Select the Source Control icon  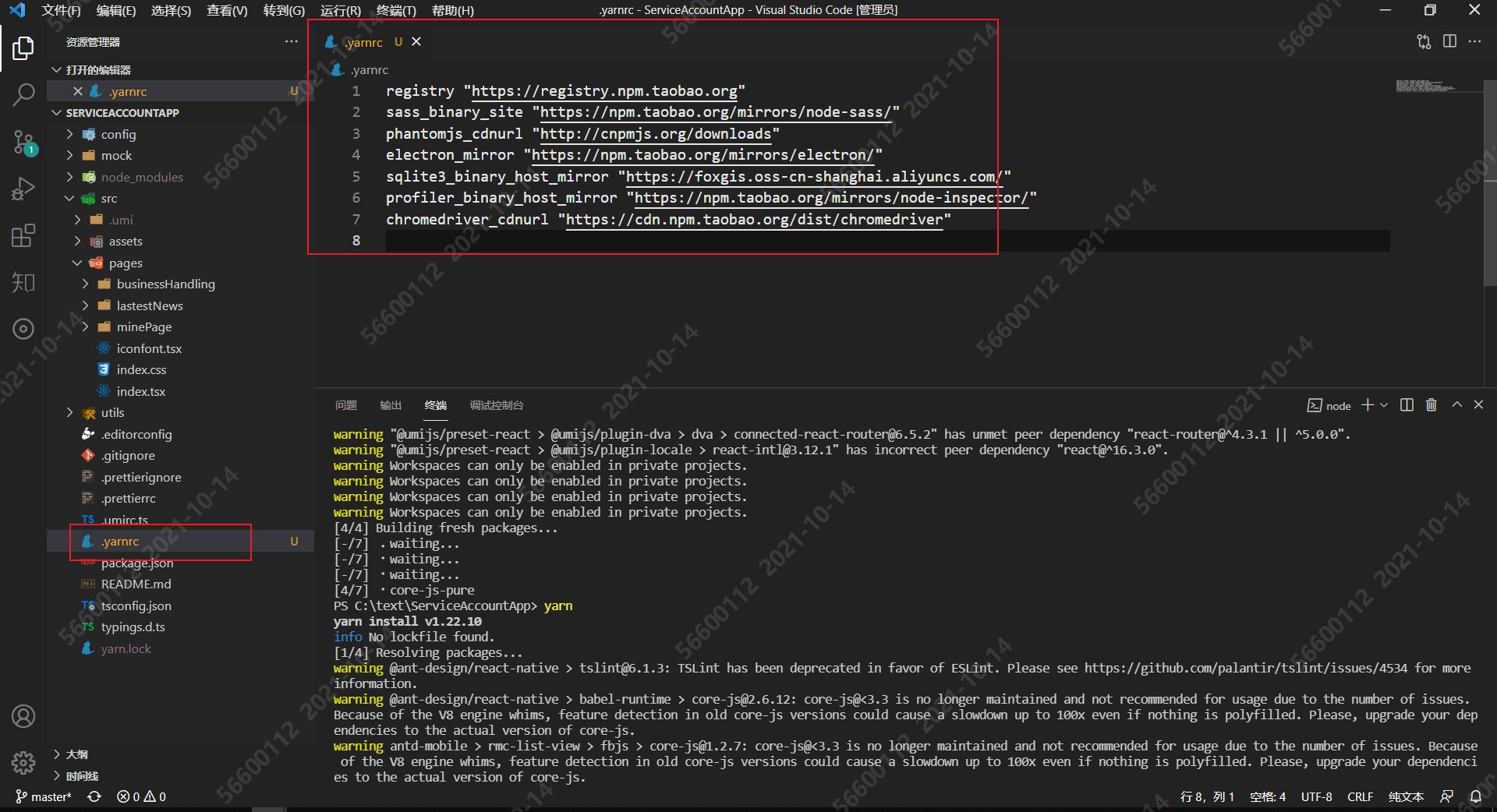(23, 141)
